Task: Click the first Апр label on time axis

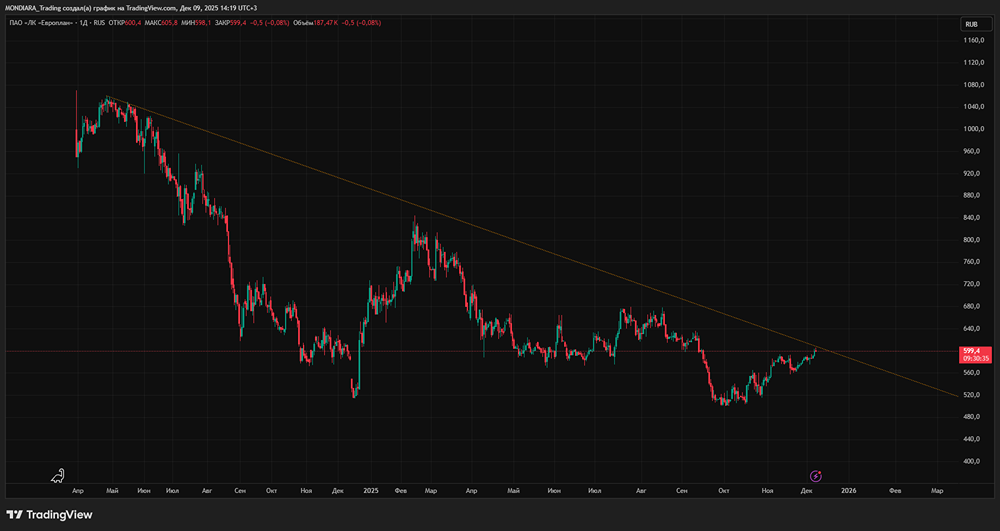Action: pos(77,491)
